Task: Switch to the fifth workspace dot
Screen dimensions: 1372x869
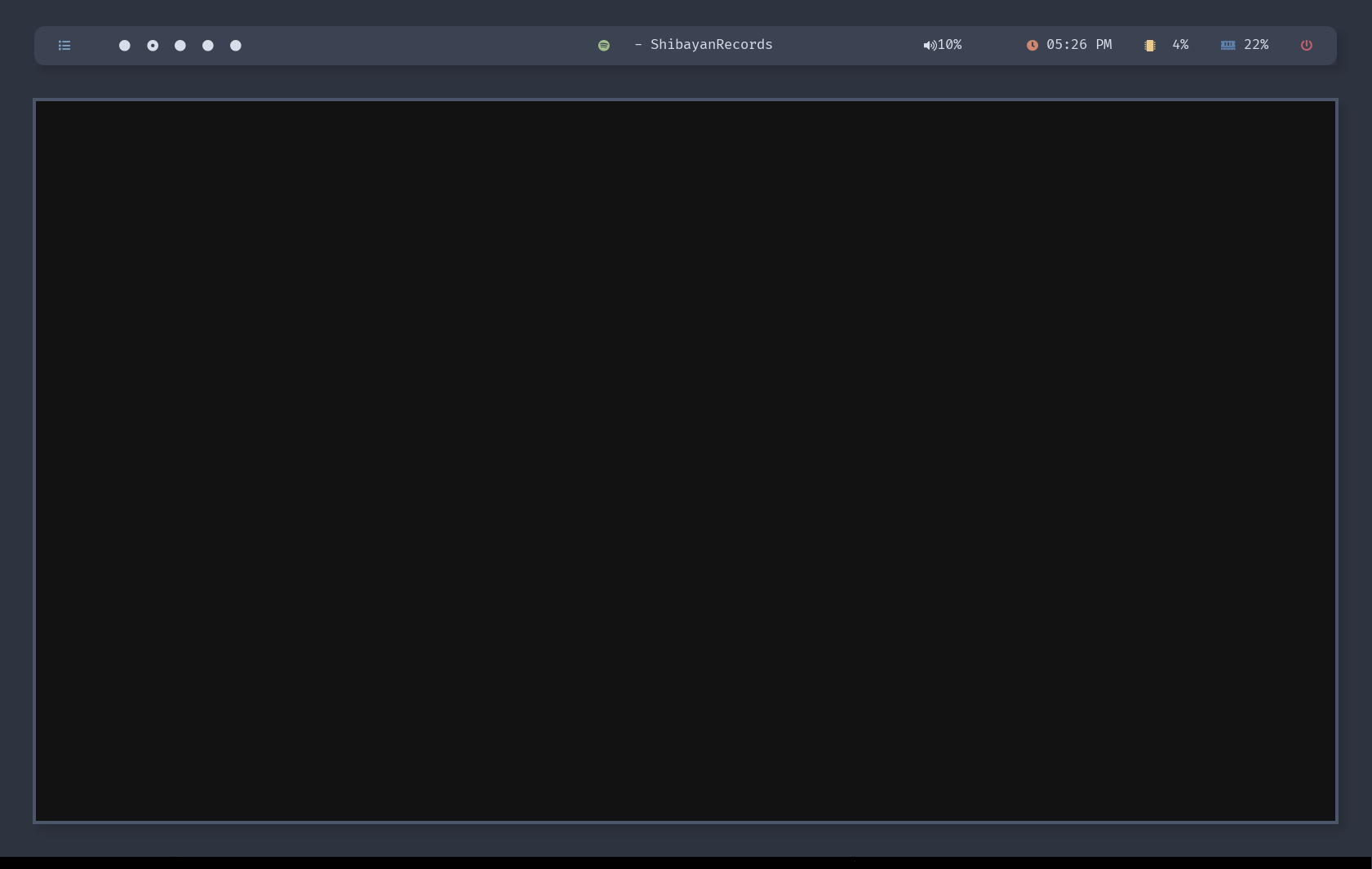Action: (x=236, y=46)
